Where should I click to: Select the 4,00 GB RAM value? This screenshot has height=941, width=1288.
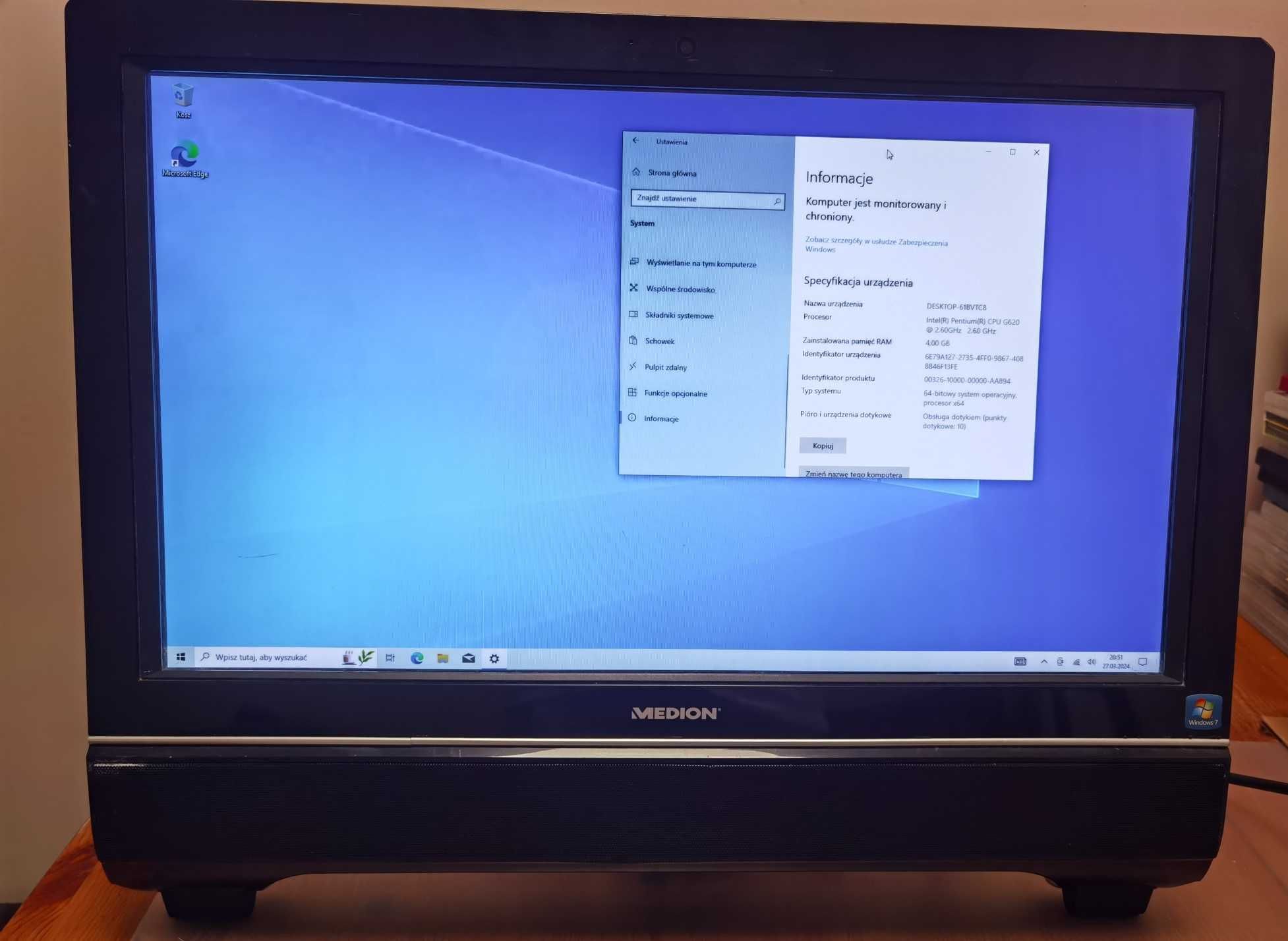tap(937, 343)
